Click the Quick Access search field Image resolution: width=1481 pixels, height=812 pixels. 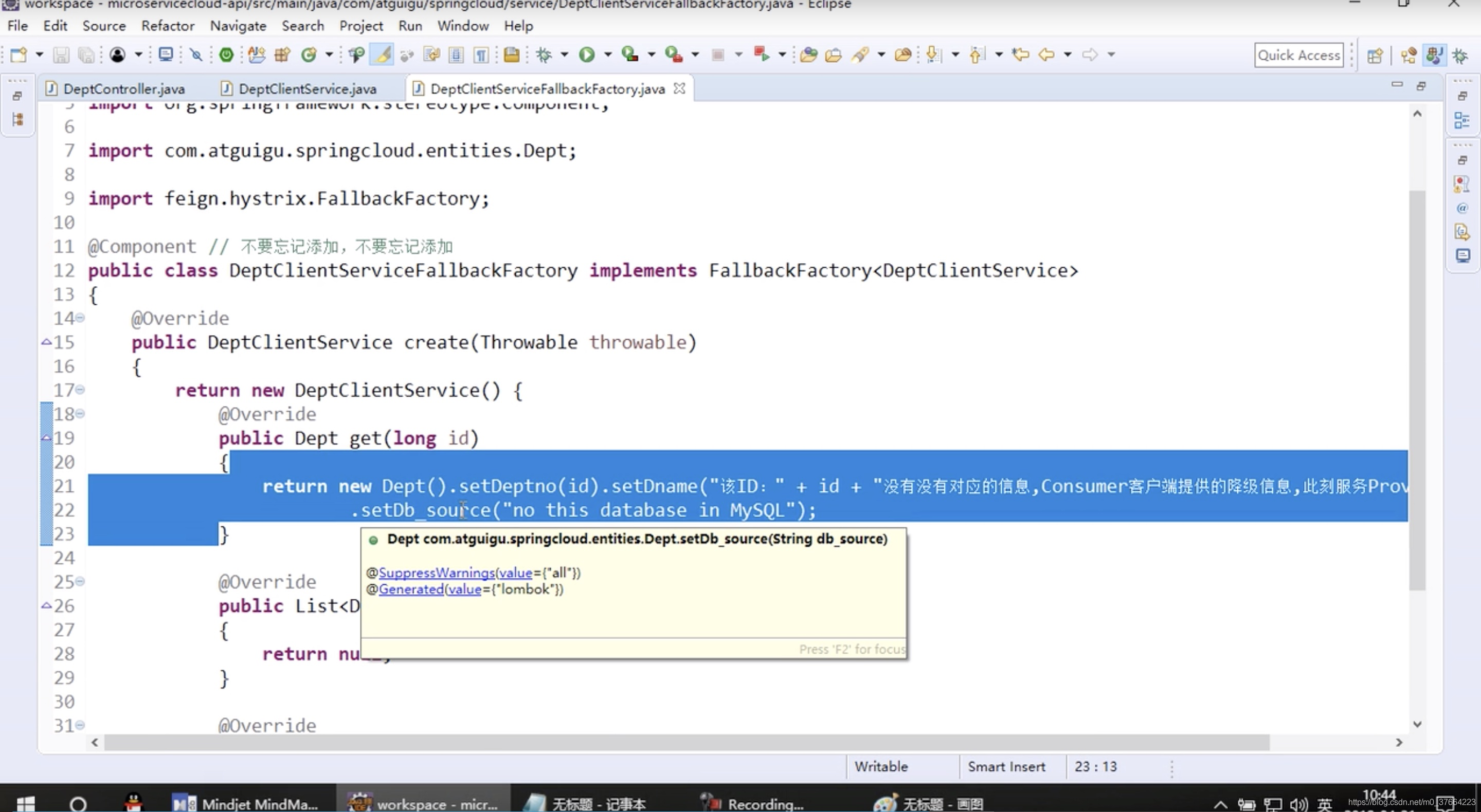[x=1298, y=55]
